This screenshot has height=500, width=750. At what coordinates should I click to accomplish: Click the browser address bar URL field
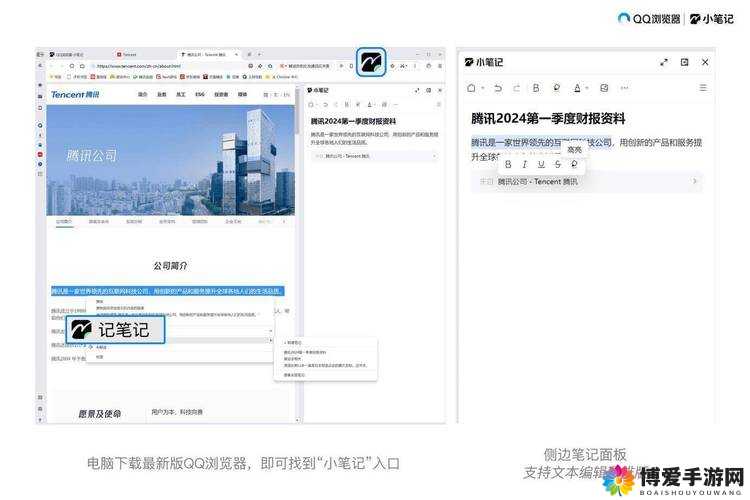coord(167,66)
